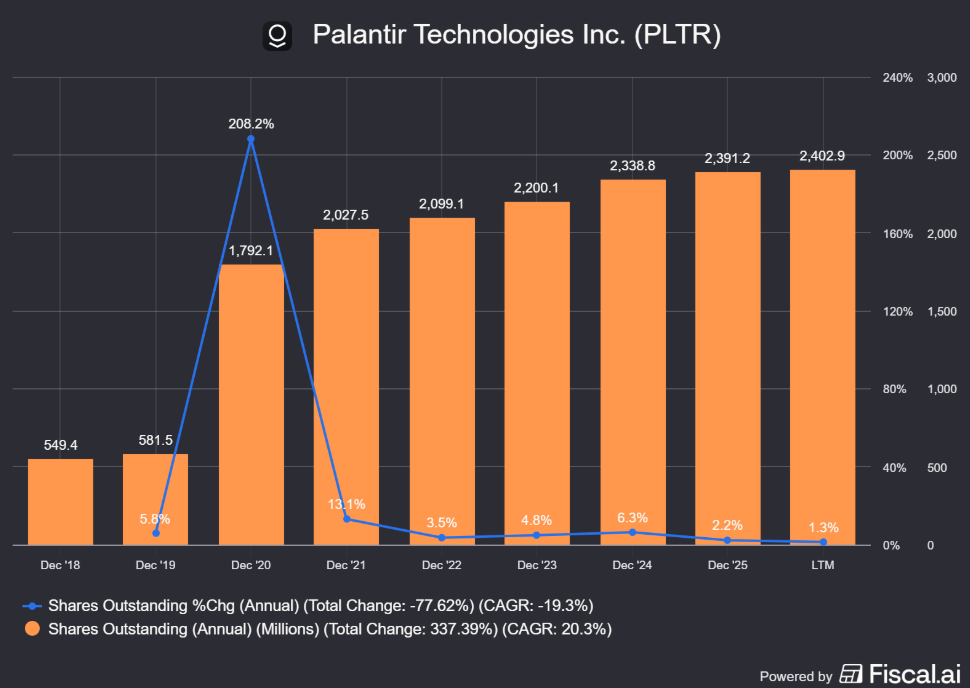Click the 6.3% data point marker
This screenshot has height=688, width=970.
click(x=632, y=532)
